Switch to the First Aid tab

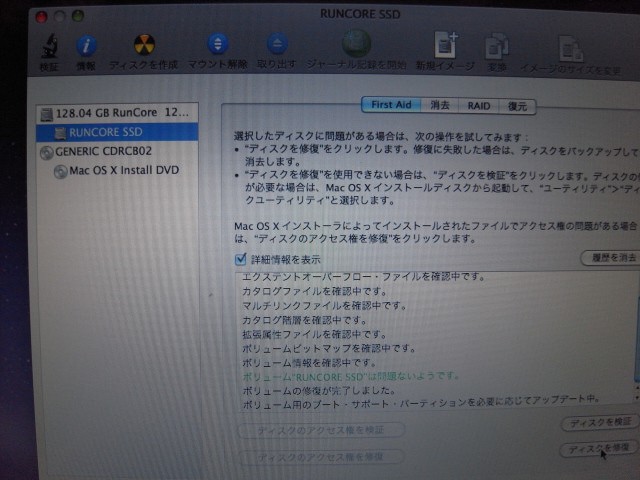point(389,105)
